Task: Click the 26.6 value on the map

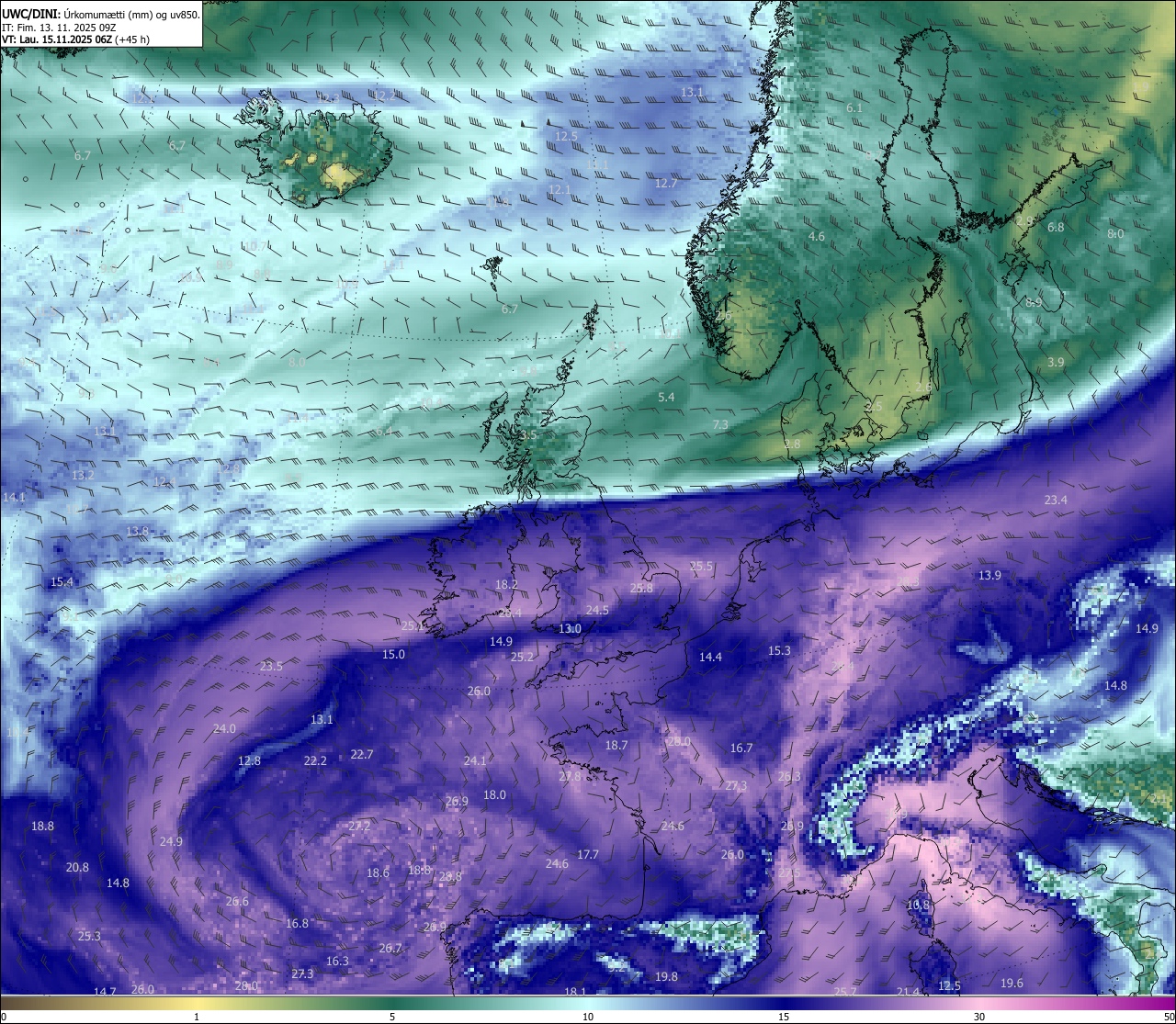Action: click(237, 902)
